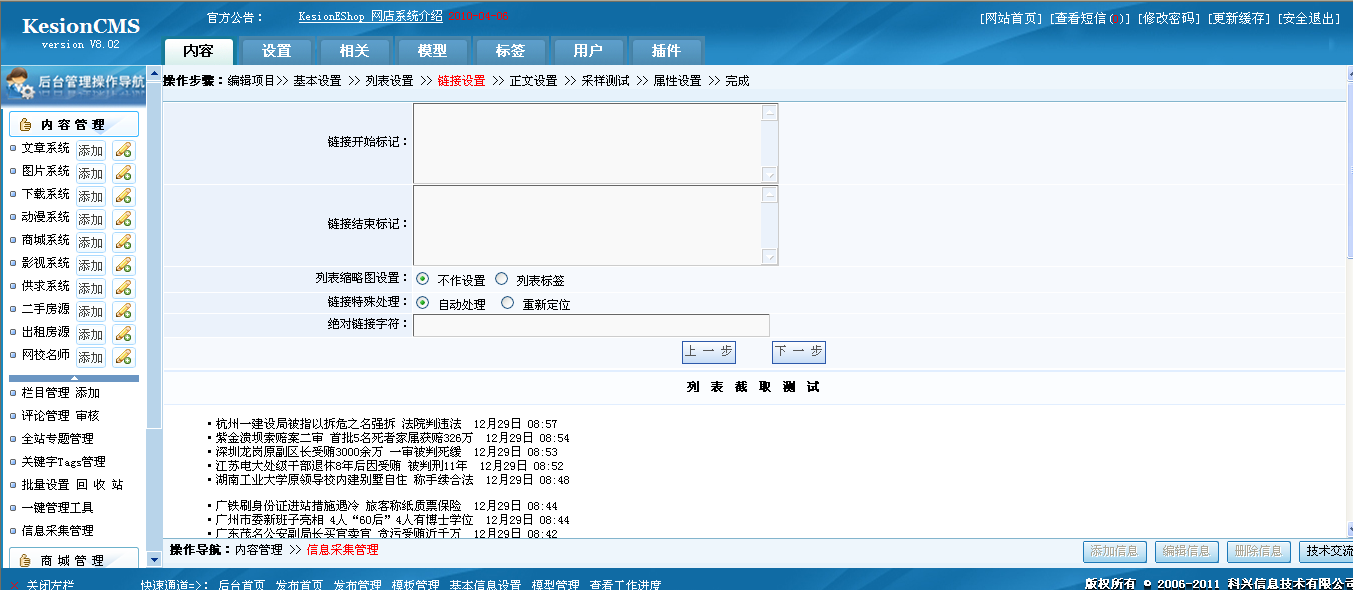Open the KesionEShop 网店系统介绍 announcement link
The height and width of the screenshot is (590, 1353).
pyautogui.click(x=370, y=17)
